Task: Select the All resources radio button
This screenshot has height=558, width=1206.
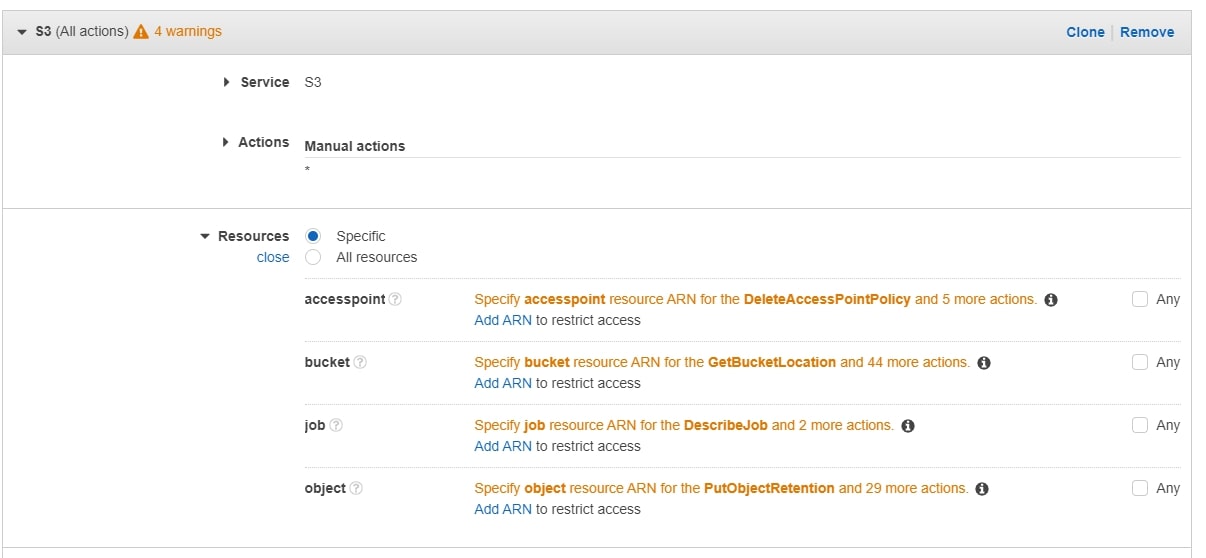Action: [313, 257]
